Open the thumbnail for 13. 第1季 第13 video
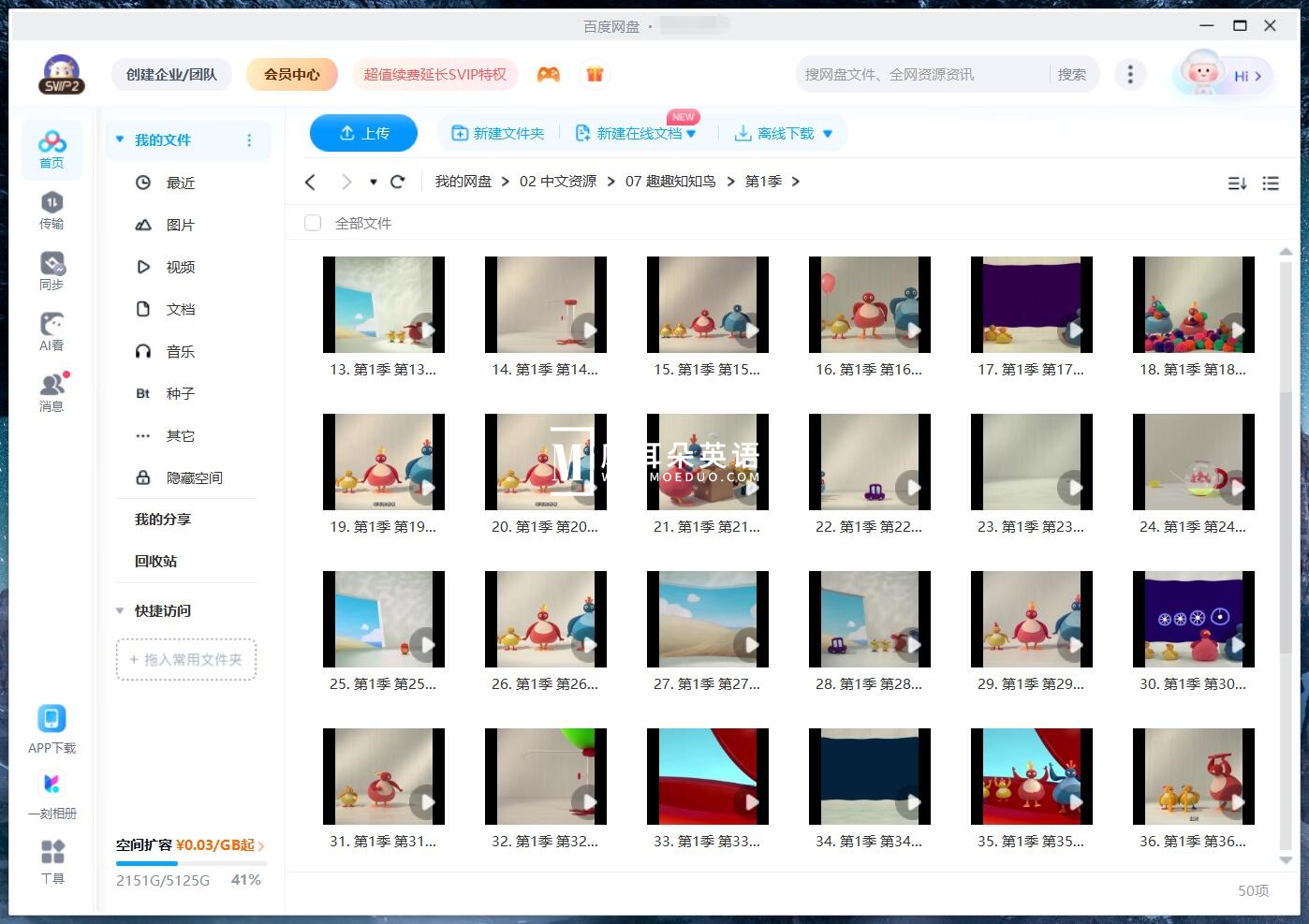The image size is (1309, 924). click(384, 303)
